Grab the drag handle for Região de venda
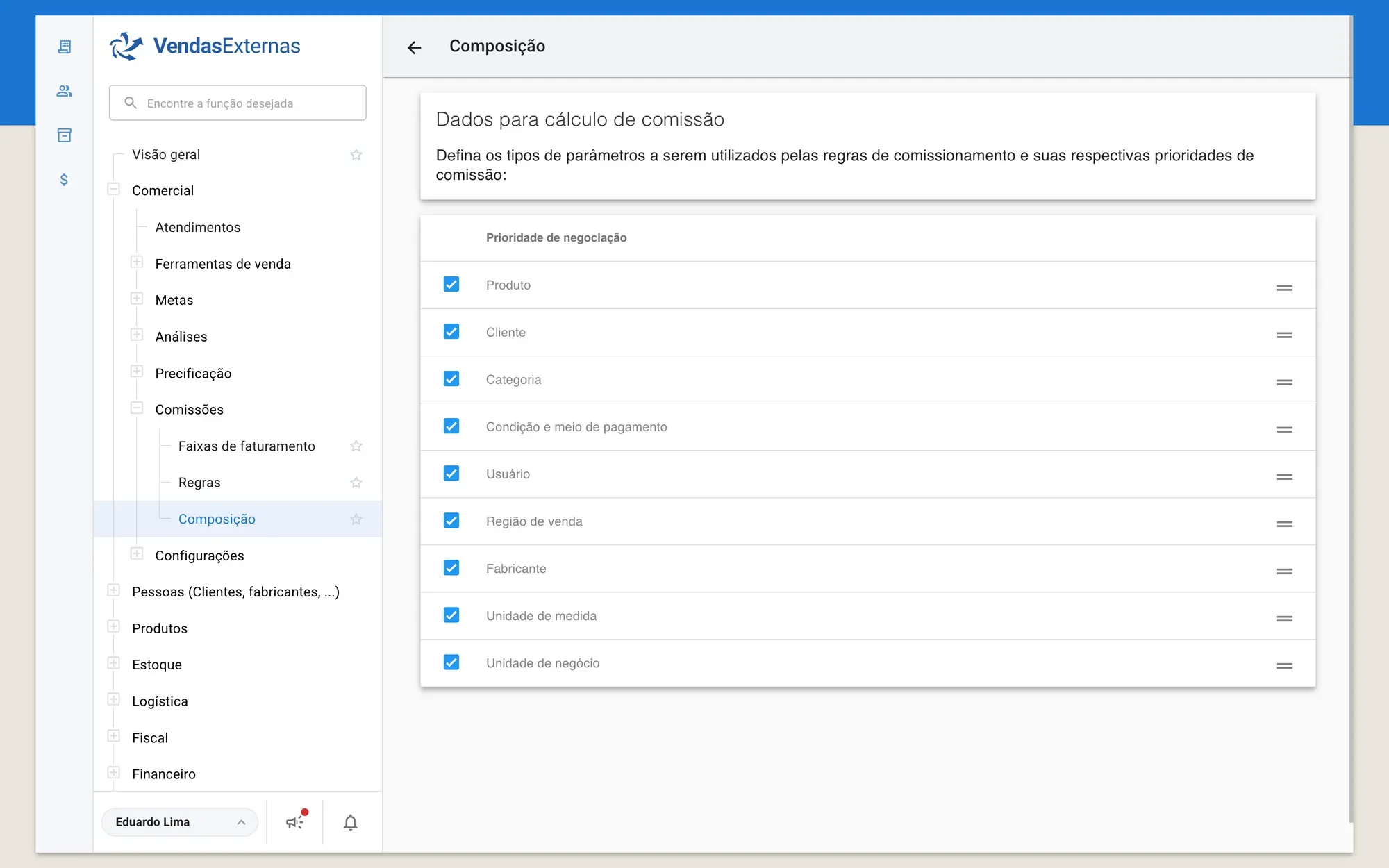This screenshot has width=1389, height=868. [1284, 524]
